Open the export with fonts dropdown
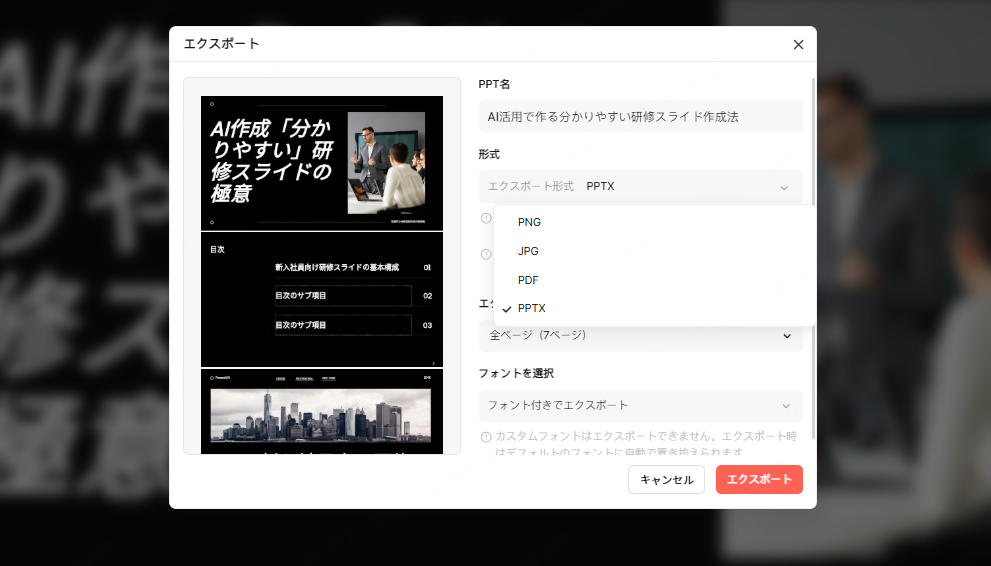 (640, 406)
